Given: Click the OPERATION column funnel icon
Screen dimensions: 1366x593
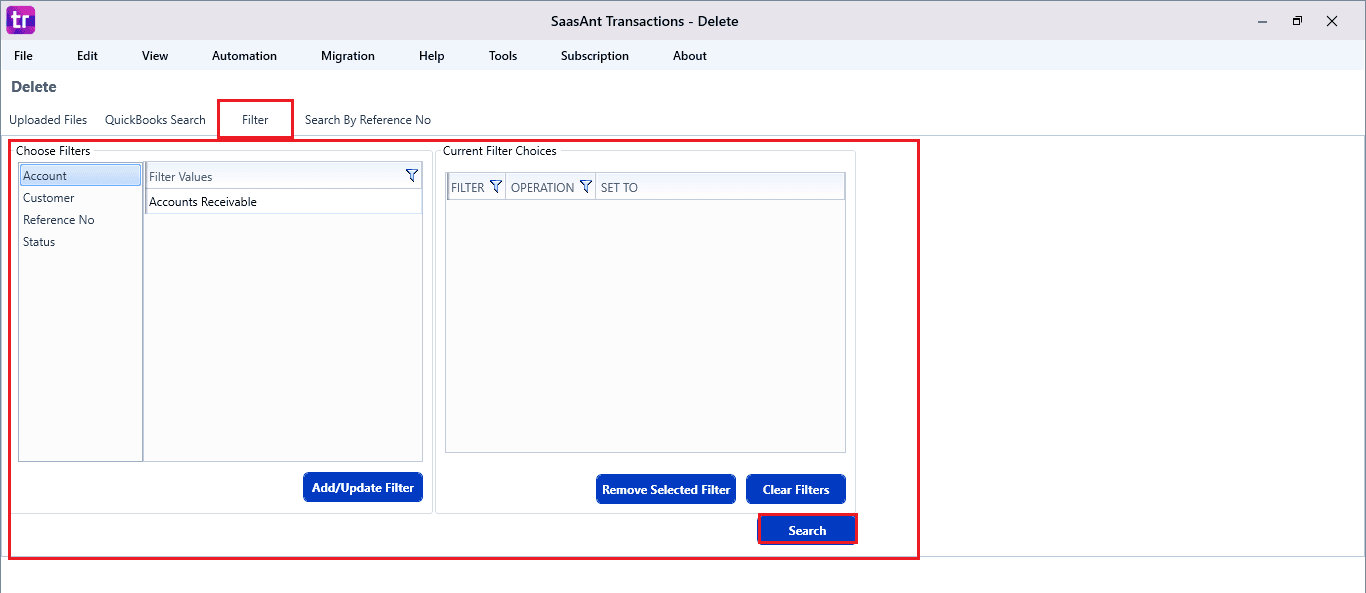Looking at the screenshot, I should [x=585, y=187].
